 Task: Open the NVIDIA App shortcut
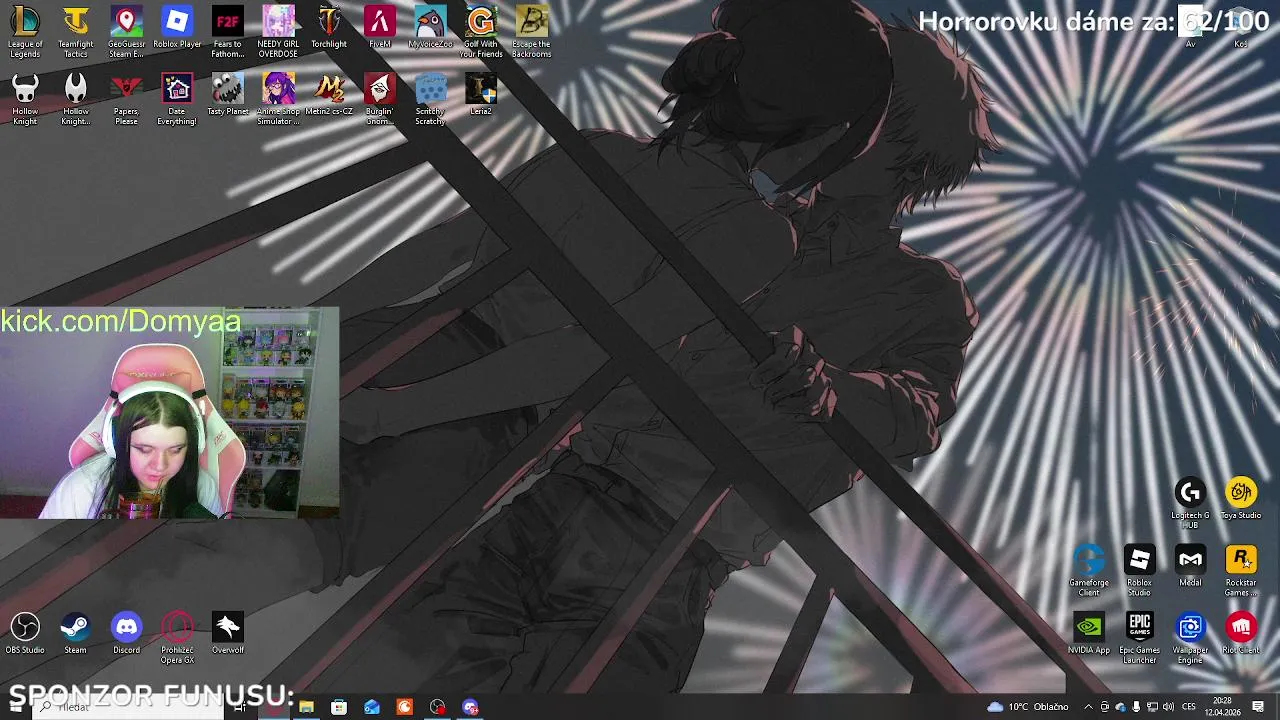pyautogui.click(x=1089, y=633)
